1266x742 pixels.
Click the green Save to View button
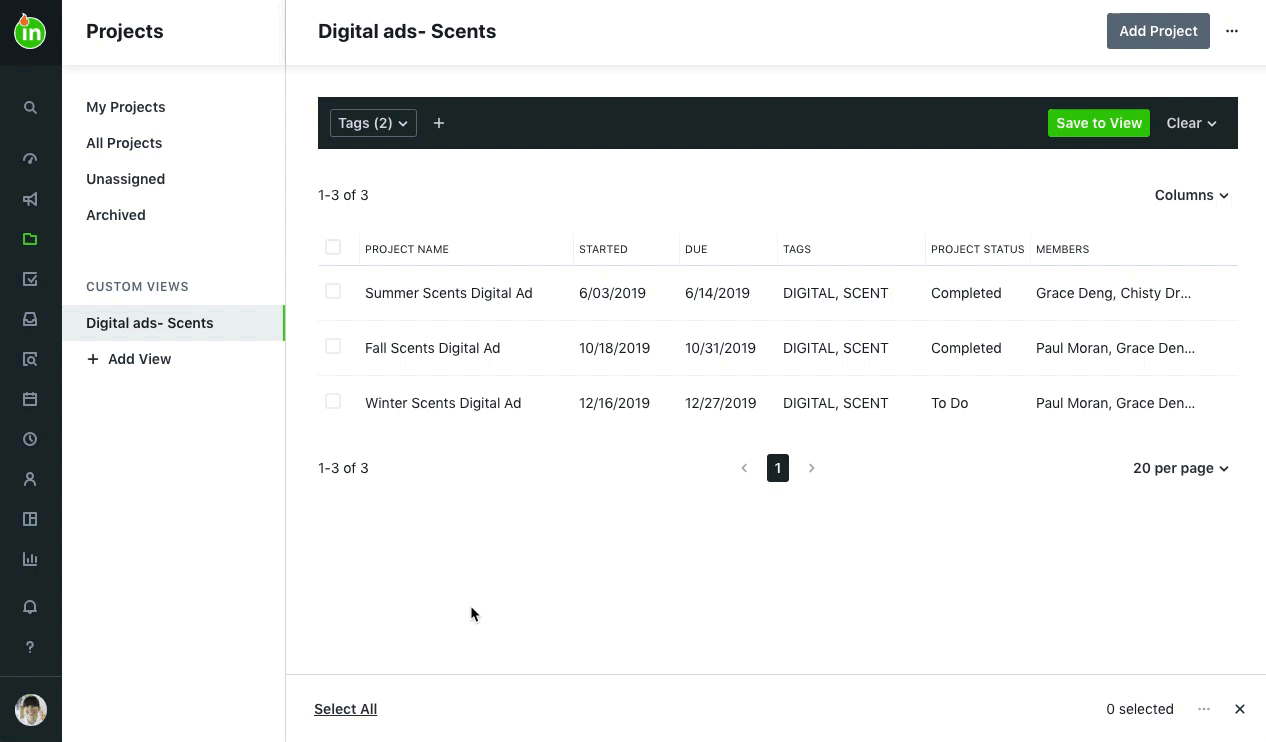(x=1099, y=123)
